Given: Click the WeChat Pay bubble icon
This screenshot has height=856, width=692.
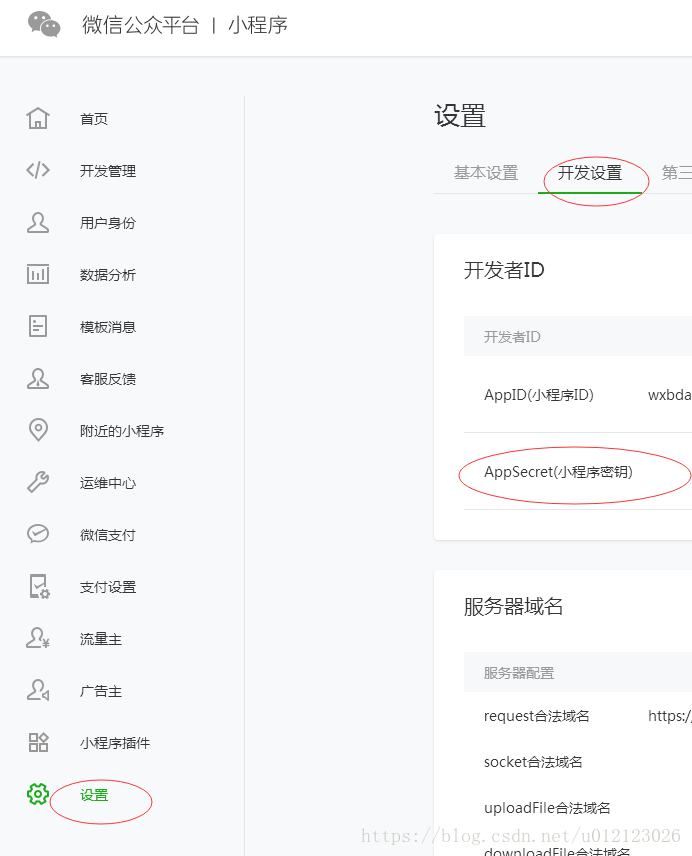Looking at the screenshot, I should click(x=38, y=534).
